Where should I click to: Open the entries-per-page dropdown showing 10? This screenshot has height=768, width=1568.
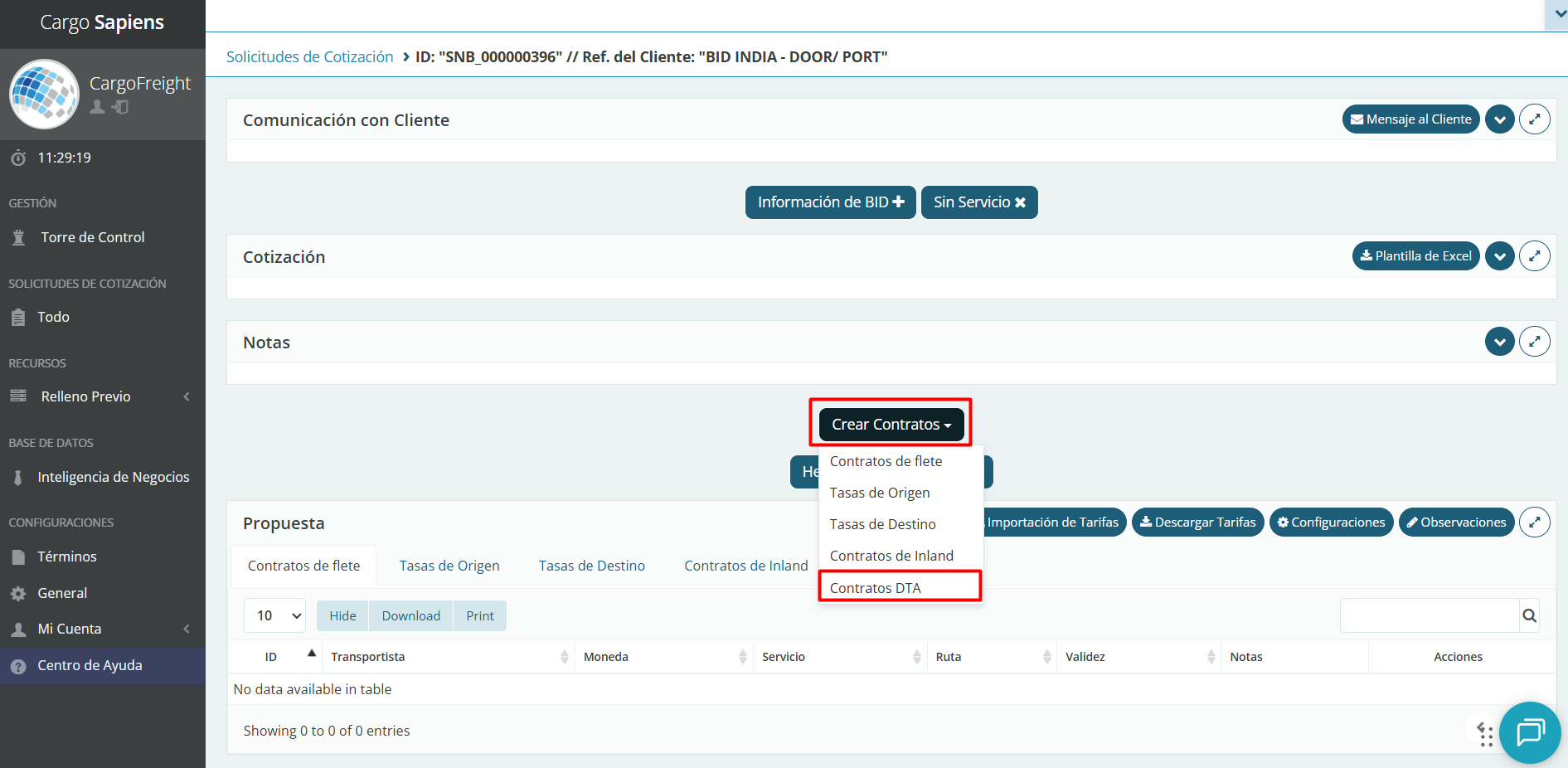coord(274,615)
